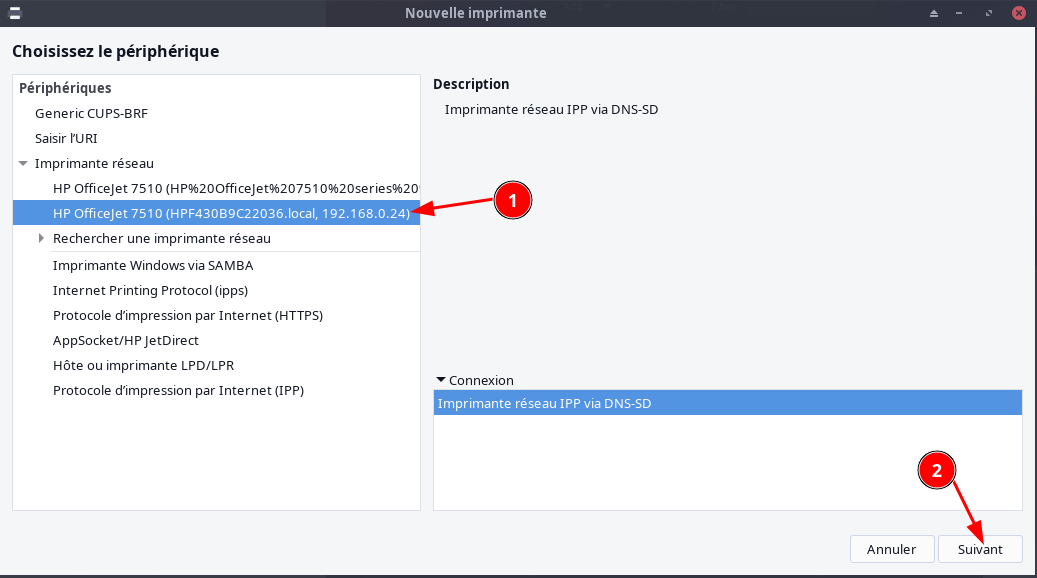
Task: Choose Hôte ou imprimante LPD/LPR
Action: click(143, 365)
